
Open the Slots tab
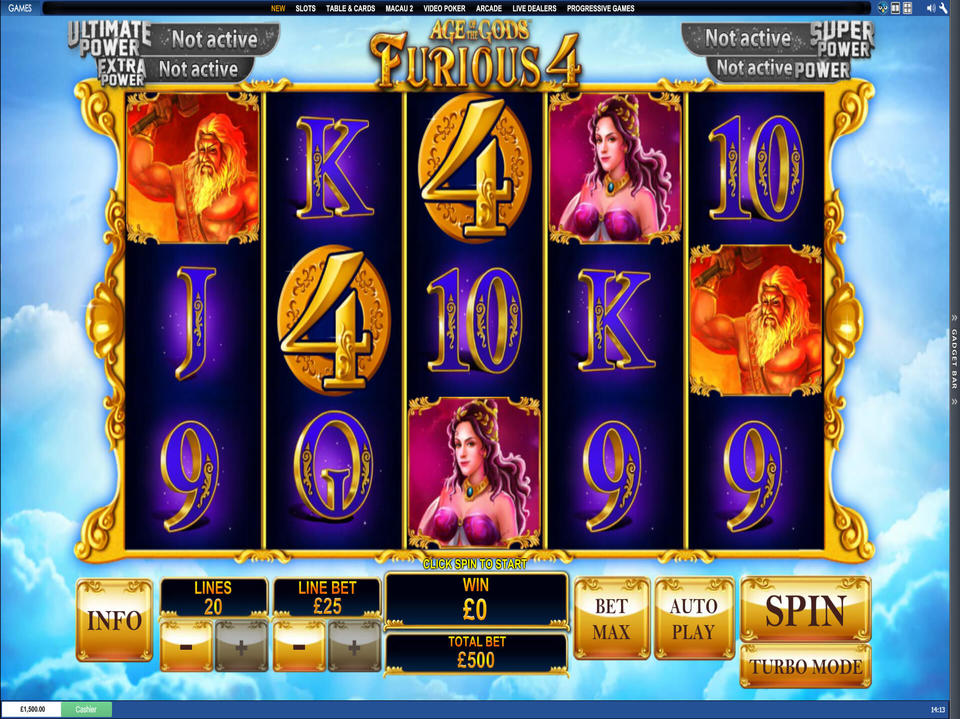306,8
